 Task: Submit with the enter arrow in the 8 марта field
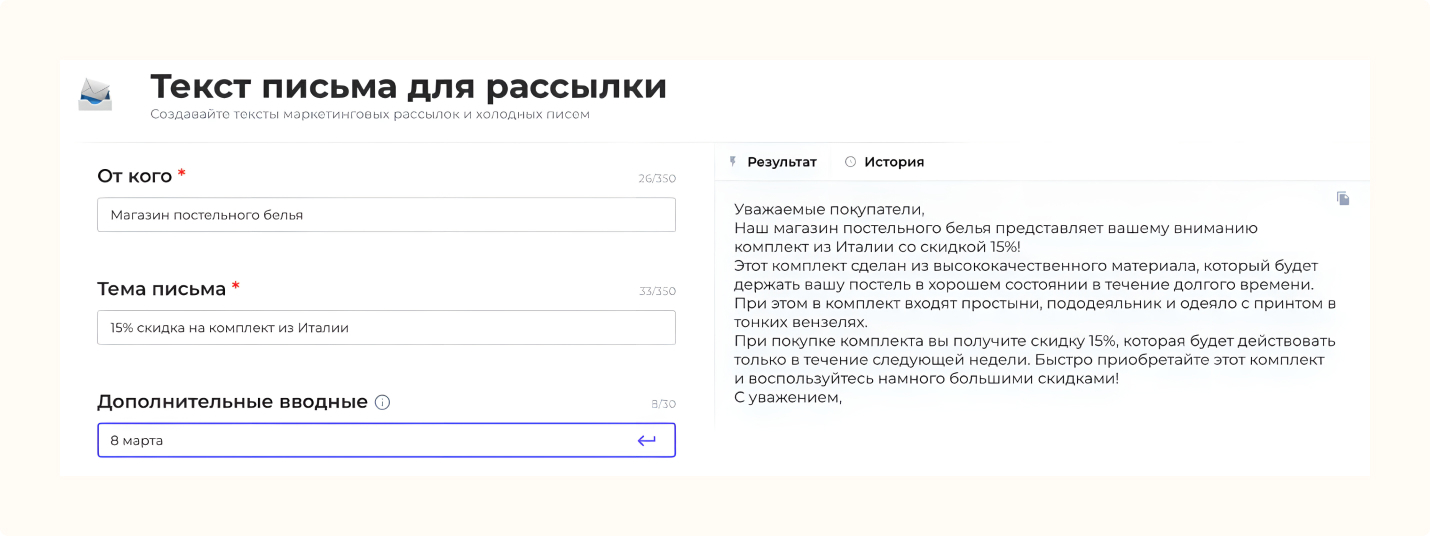coord(647,441)
